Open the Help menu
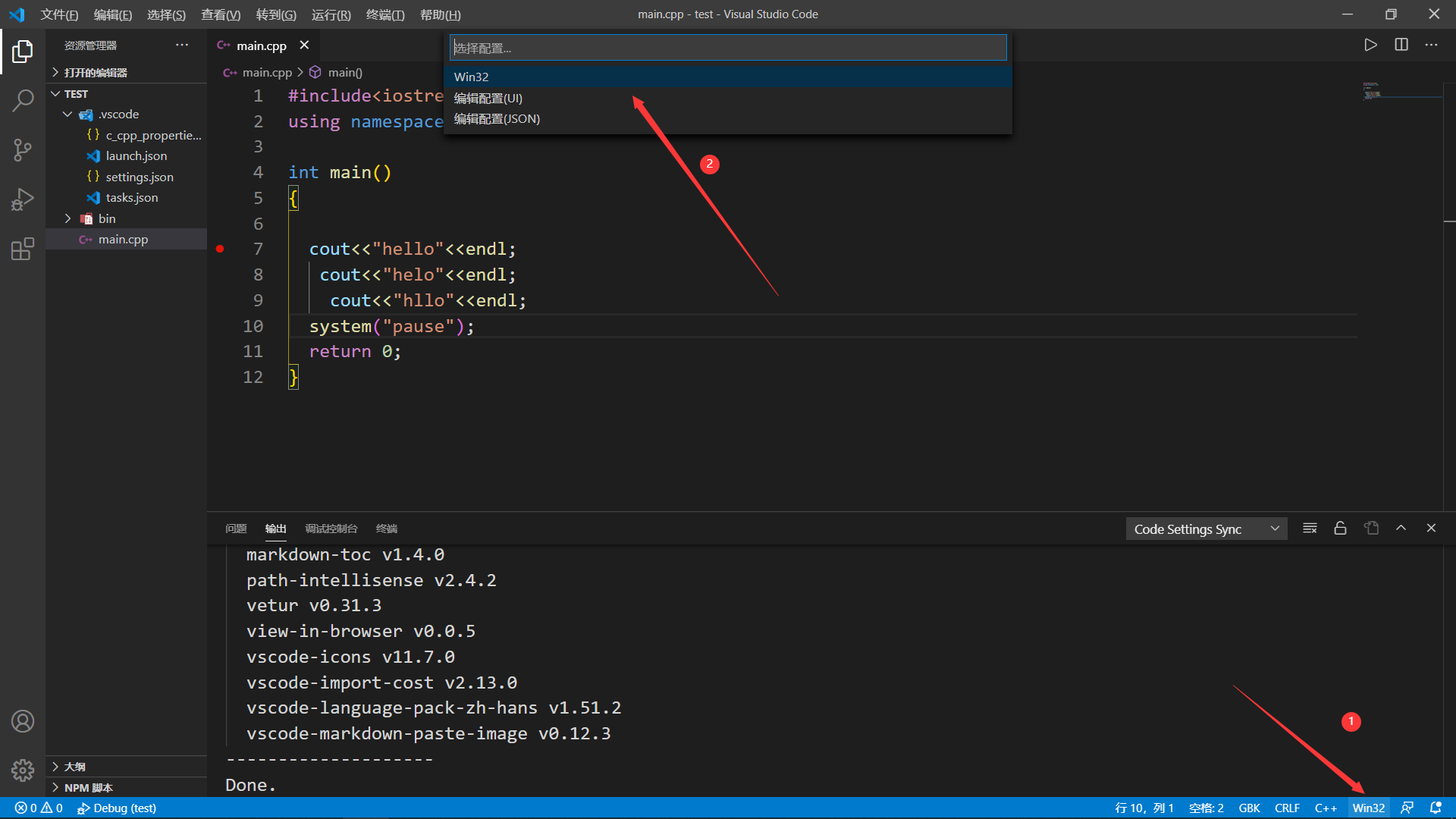This screenshot has height=819, width=1456. [441, 14]
